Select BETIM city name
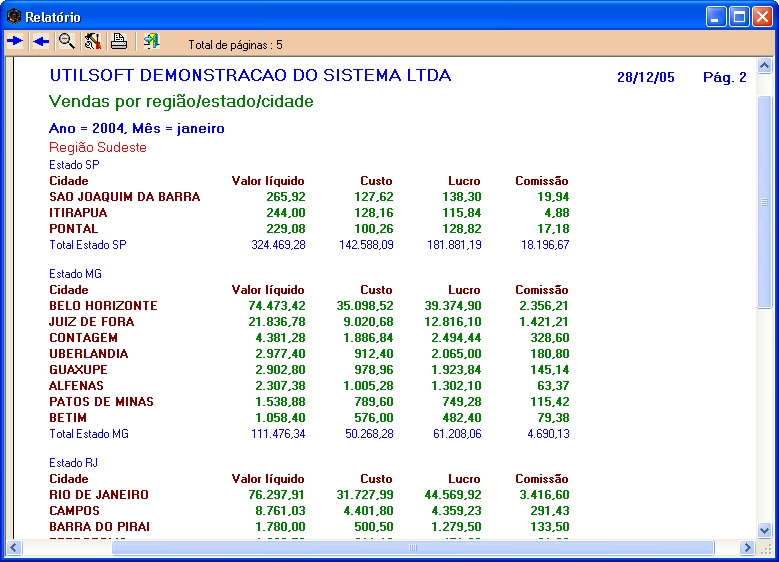The image size is (779, 562). (68, 418)
